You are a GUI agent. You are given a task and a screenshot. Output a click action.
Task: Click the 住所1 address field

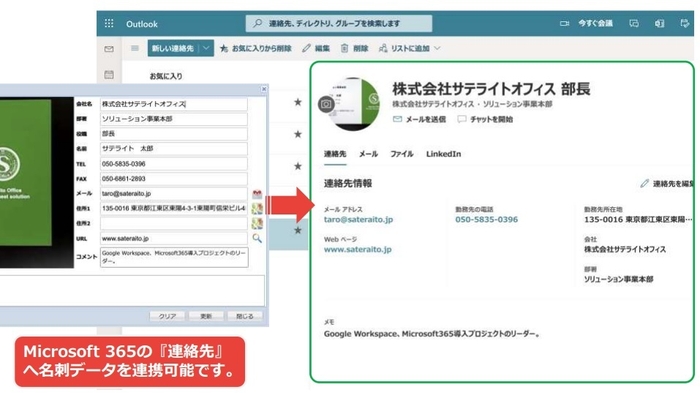coord(174,208)
